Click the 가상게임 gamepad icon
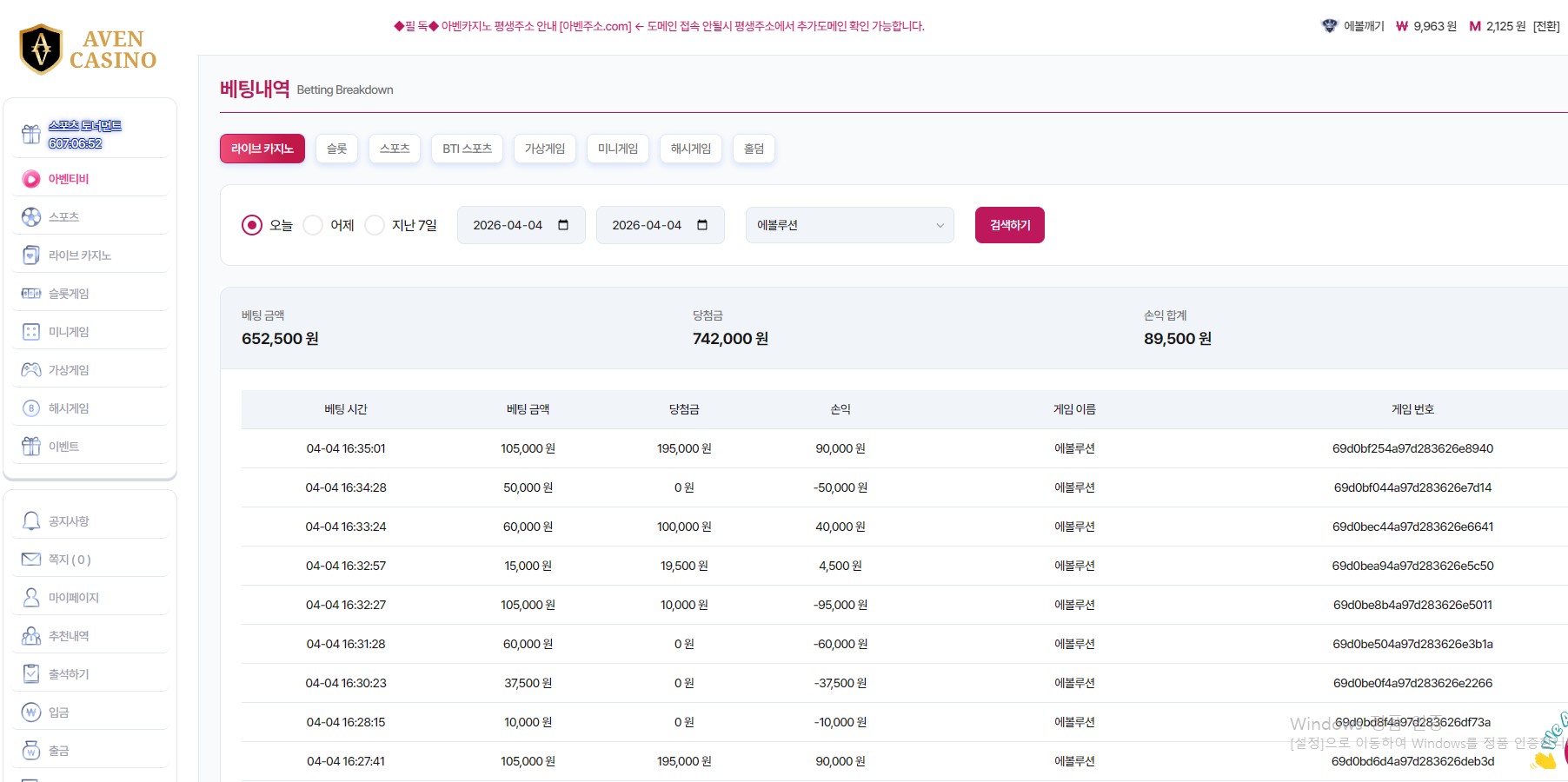Screen dimensions: 1568x782 click(31, 370)
